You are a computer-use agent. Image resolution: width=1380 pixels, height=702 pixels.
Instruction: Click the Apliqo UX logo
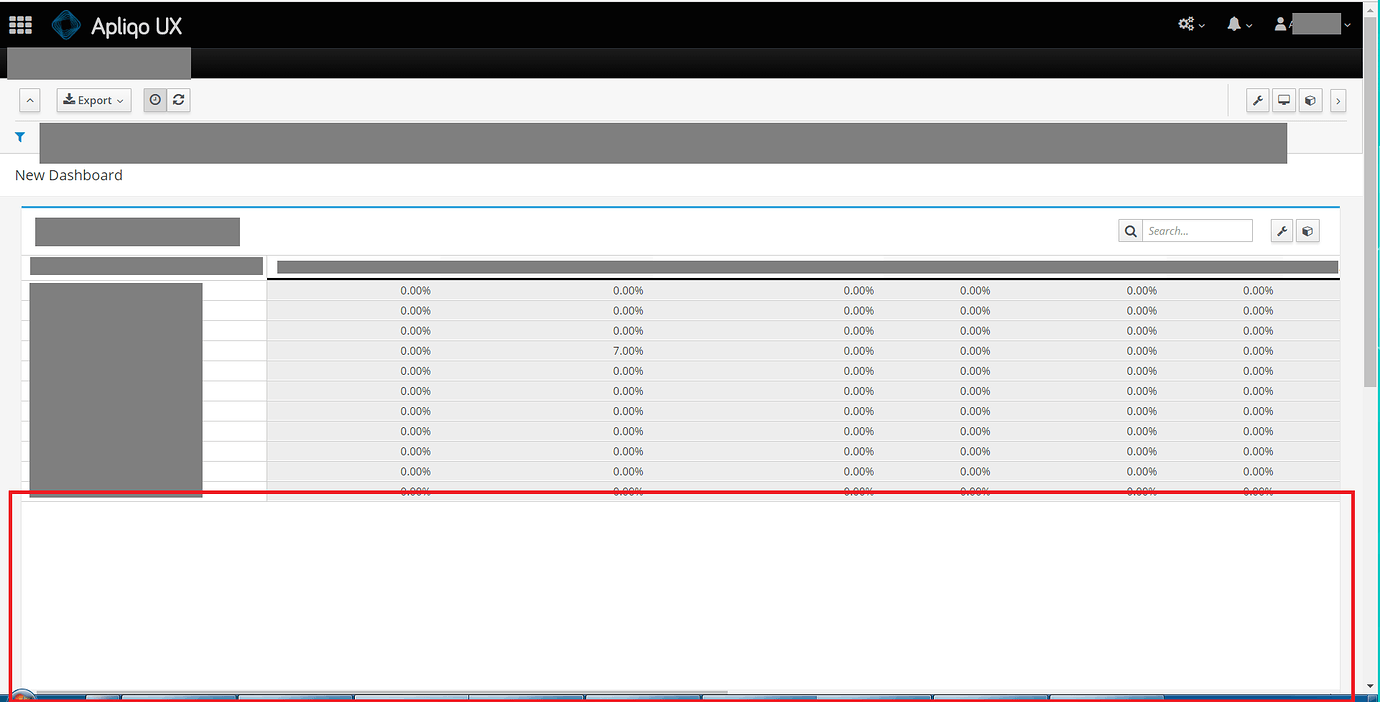pyautogui.click(x=117, y=25)
